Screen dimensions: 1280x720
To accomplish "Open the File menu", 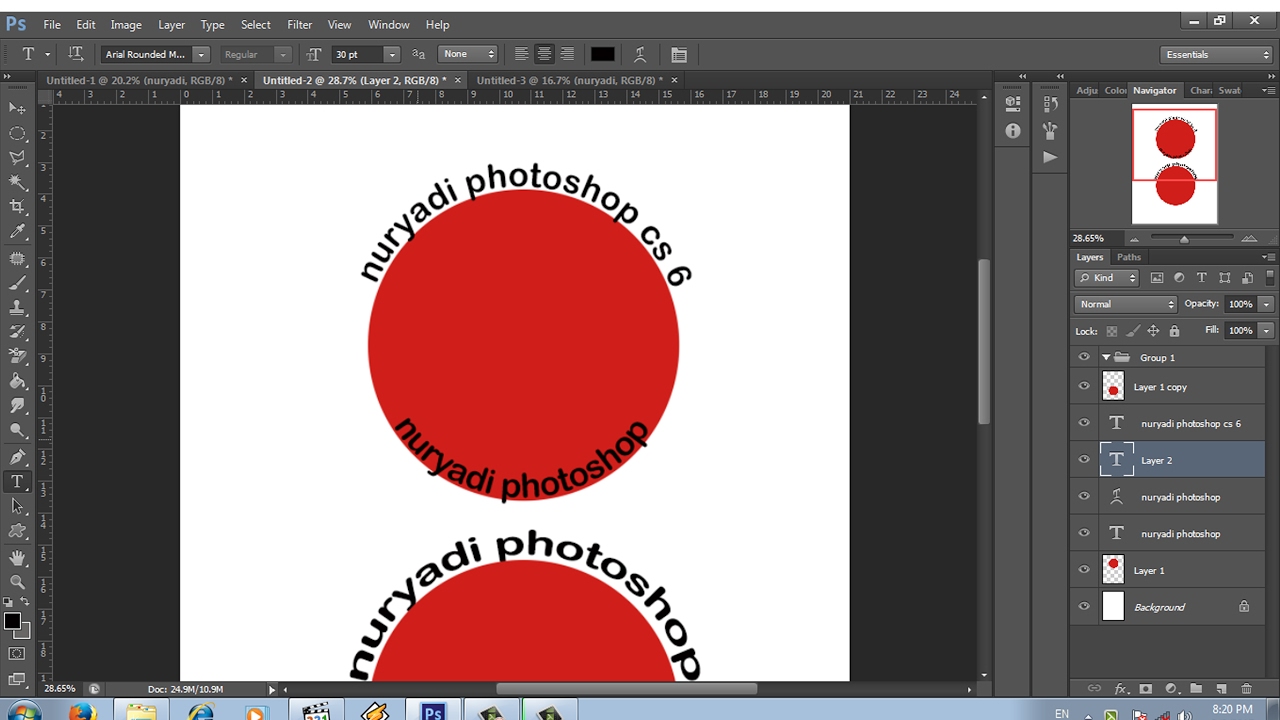I will (x=52, y=24).
